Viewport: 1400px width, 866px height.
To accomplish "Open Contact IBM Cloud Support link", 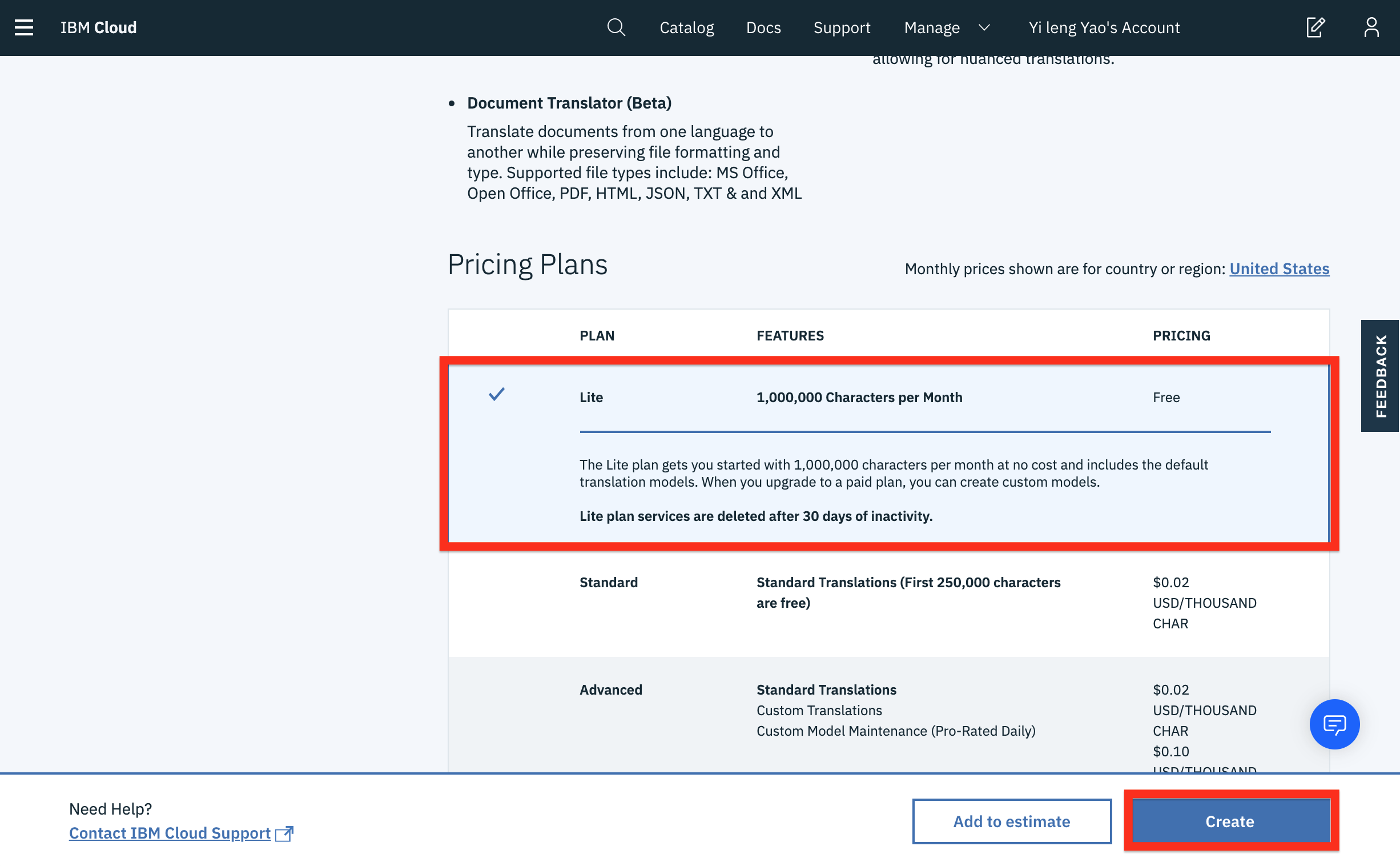I will point(170,833).
